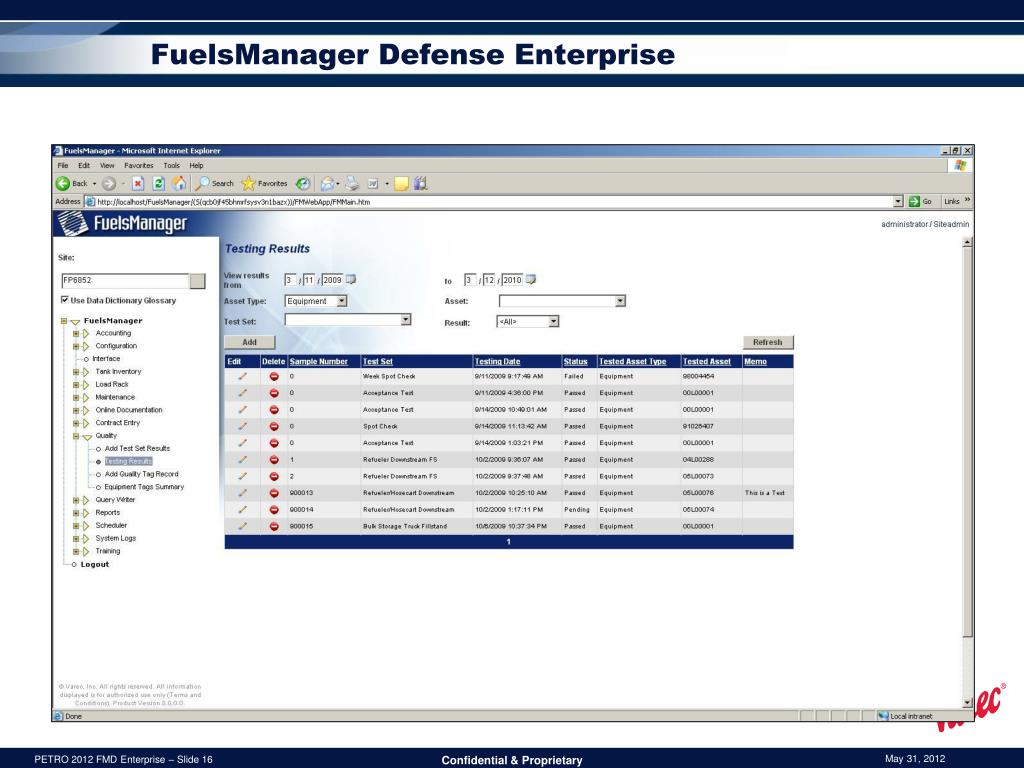
Task: Open the Favorites star toolbar button
Action: coord(248,184)
